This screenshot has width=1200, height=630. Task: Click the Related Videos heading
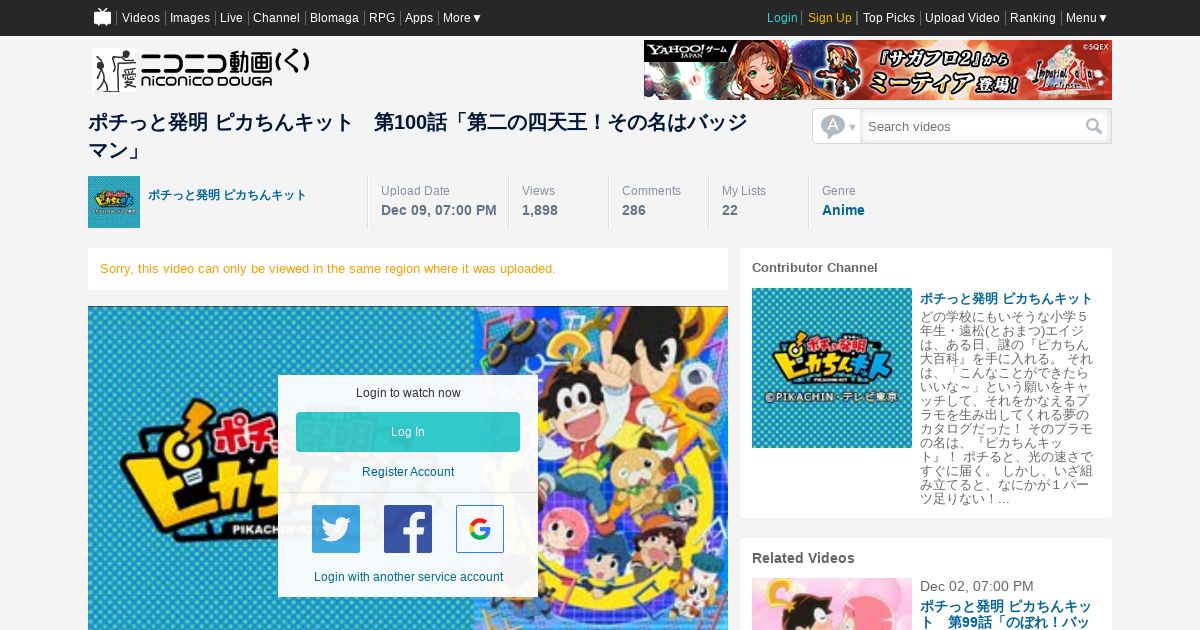coord(803,558)
